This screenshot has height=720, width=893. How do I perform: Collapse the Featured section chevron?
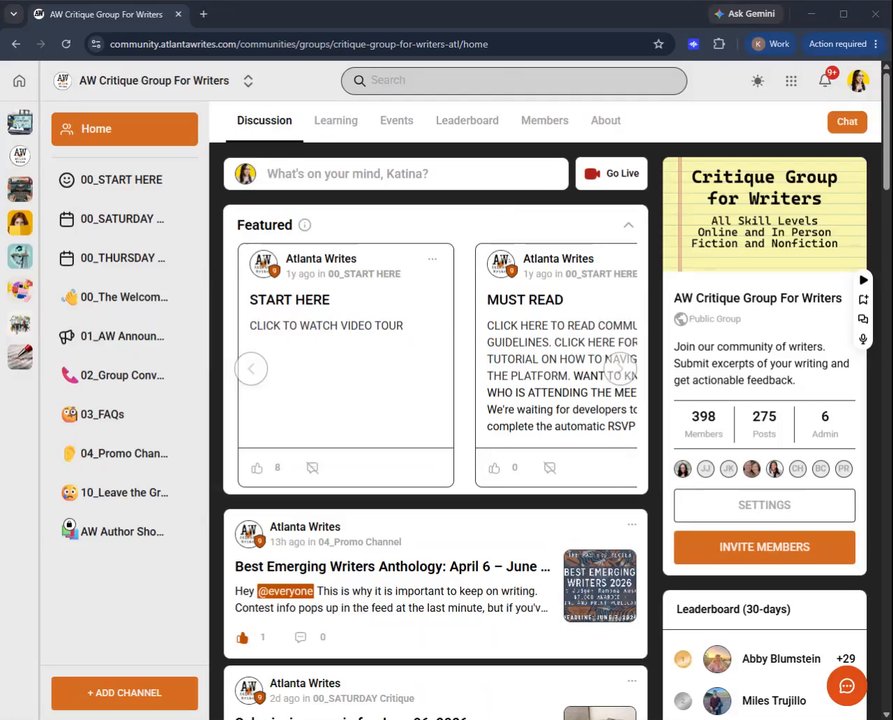click(x=628, y=226)
